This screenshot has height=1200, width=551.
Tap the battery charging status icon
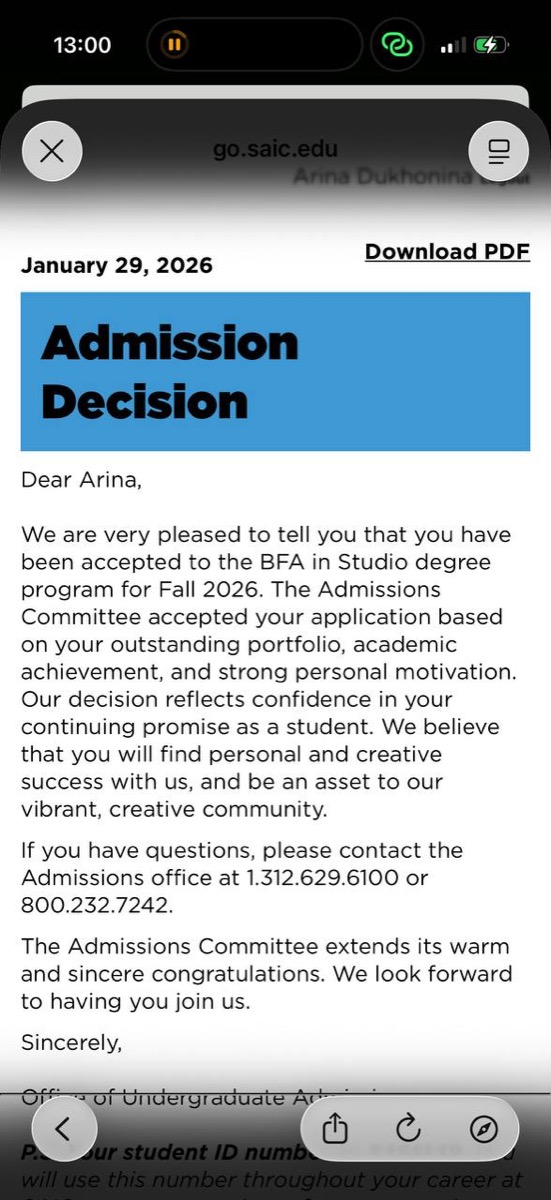point(491,45)
